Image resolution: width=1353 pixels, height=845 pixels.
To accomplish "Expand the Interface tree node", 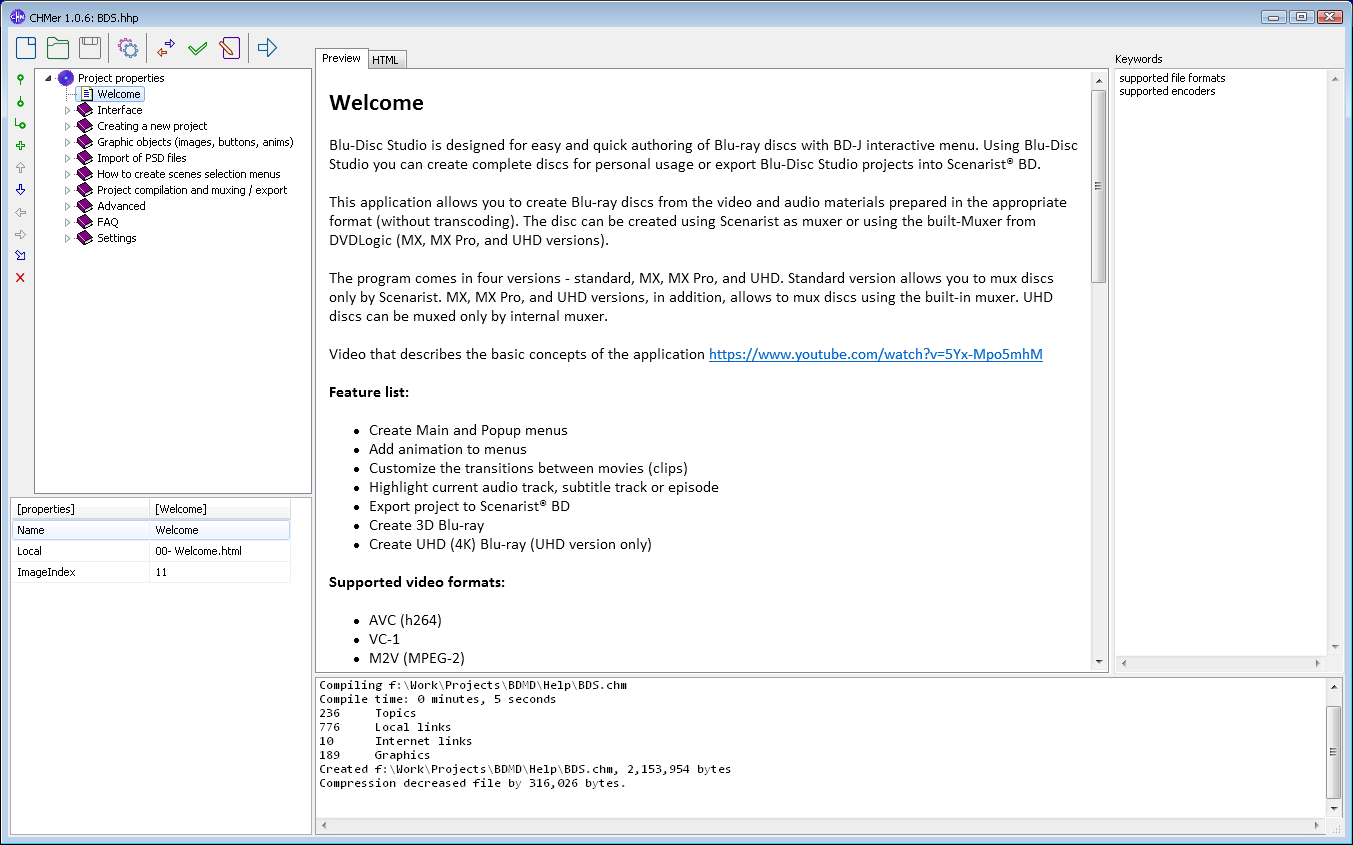I will pos(68,110).
